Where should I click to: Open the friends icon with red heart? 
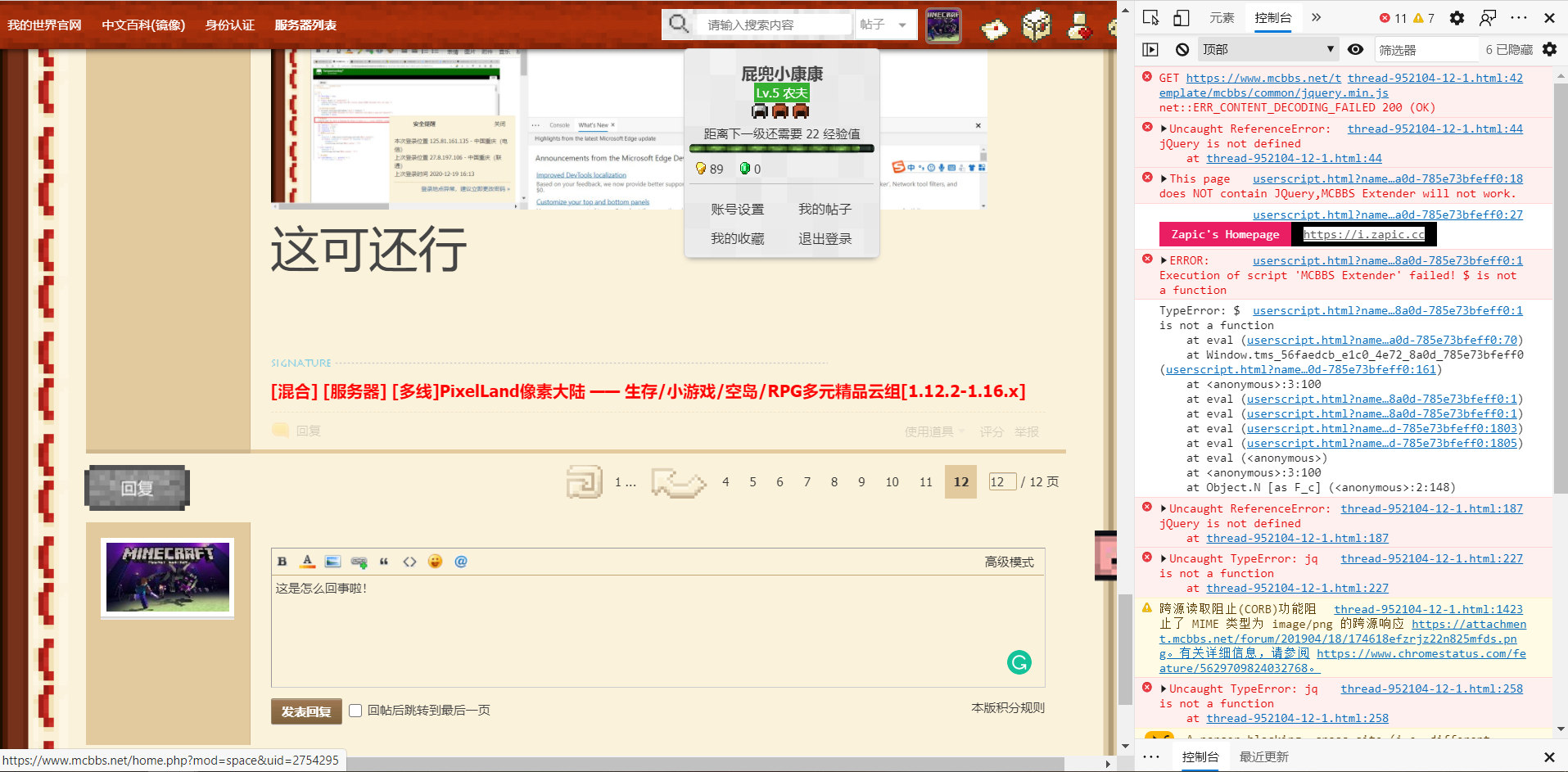point(1079,26)
